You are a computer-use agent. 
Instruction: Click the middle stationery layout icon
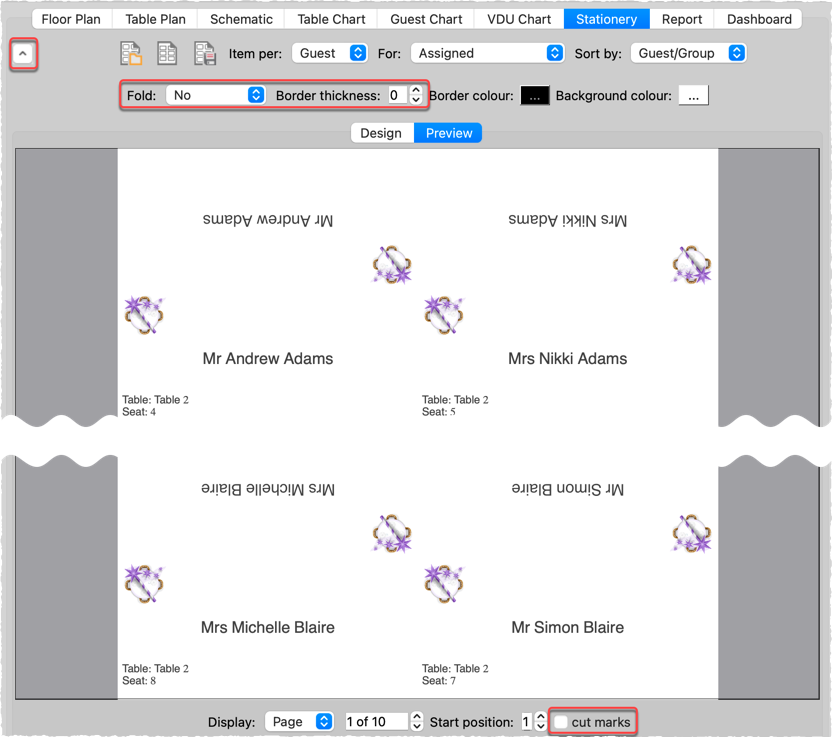167,53
